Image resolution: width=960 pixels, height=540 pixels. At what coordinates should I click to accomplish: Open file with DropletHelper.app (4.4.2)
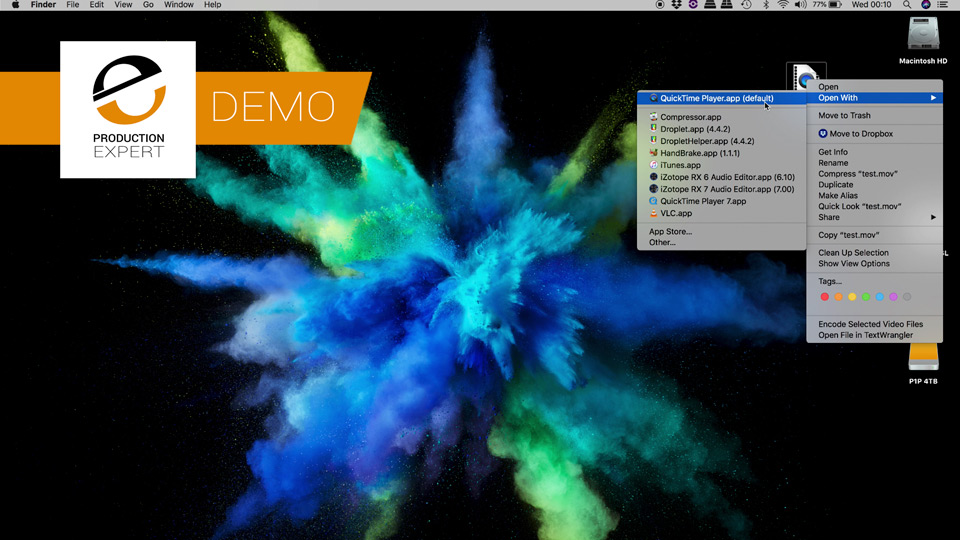point(721,141)
